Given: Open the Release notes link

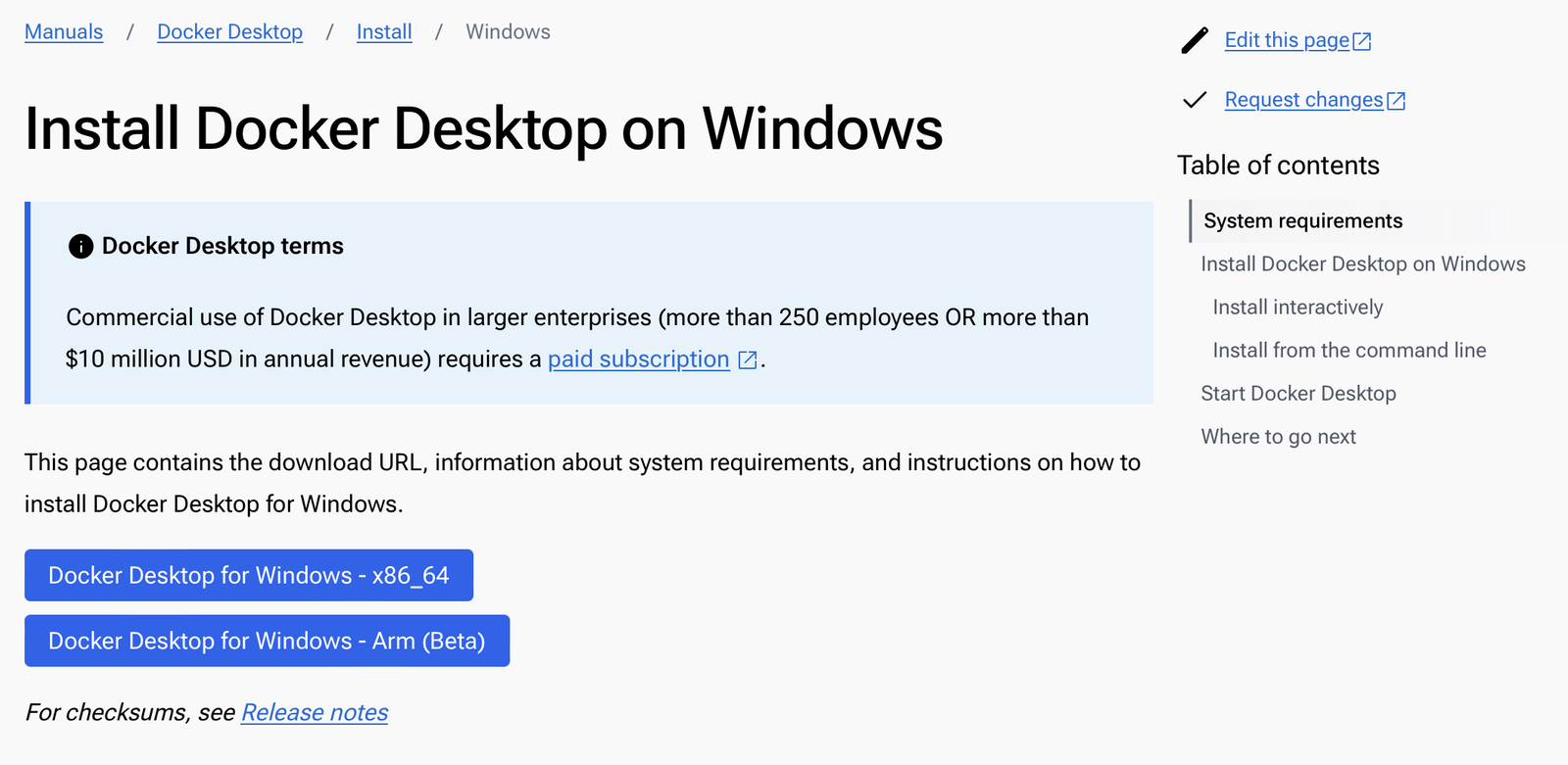Looking at the screenshot, I should coord(315,712).
